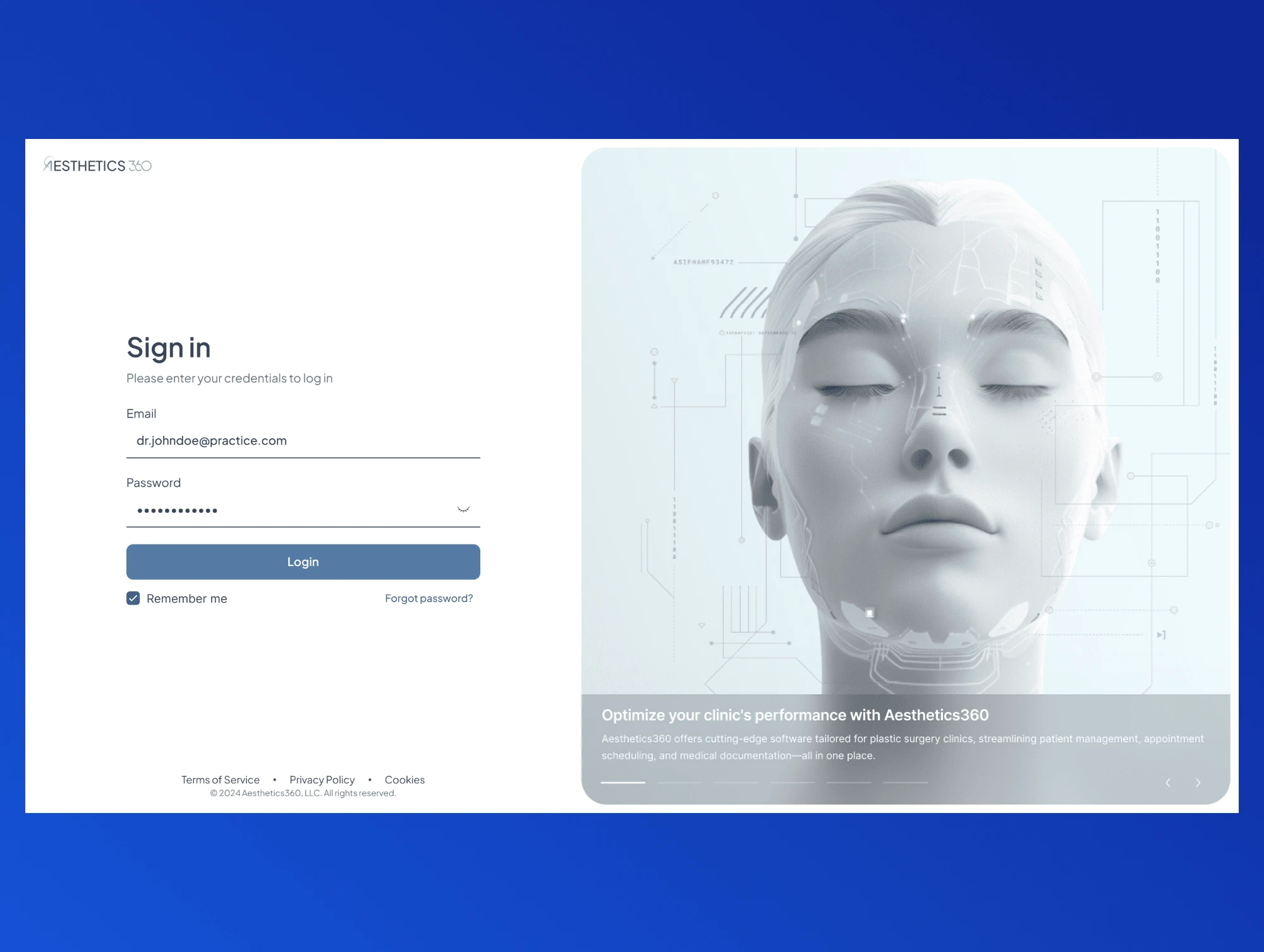Select the first carousel slide indicator

[623, 783]
